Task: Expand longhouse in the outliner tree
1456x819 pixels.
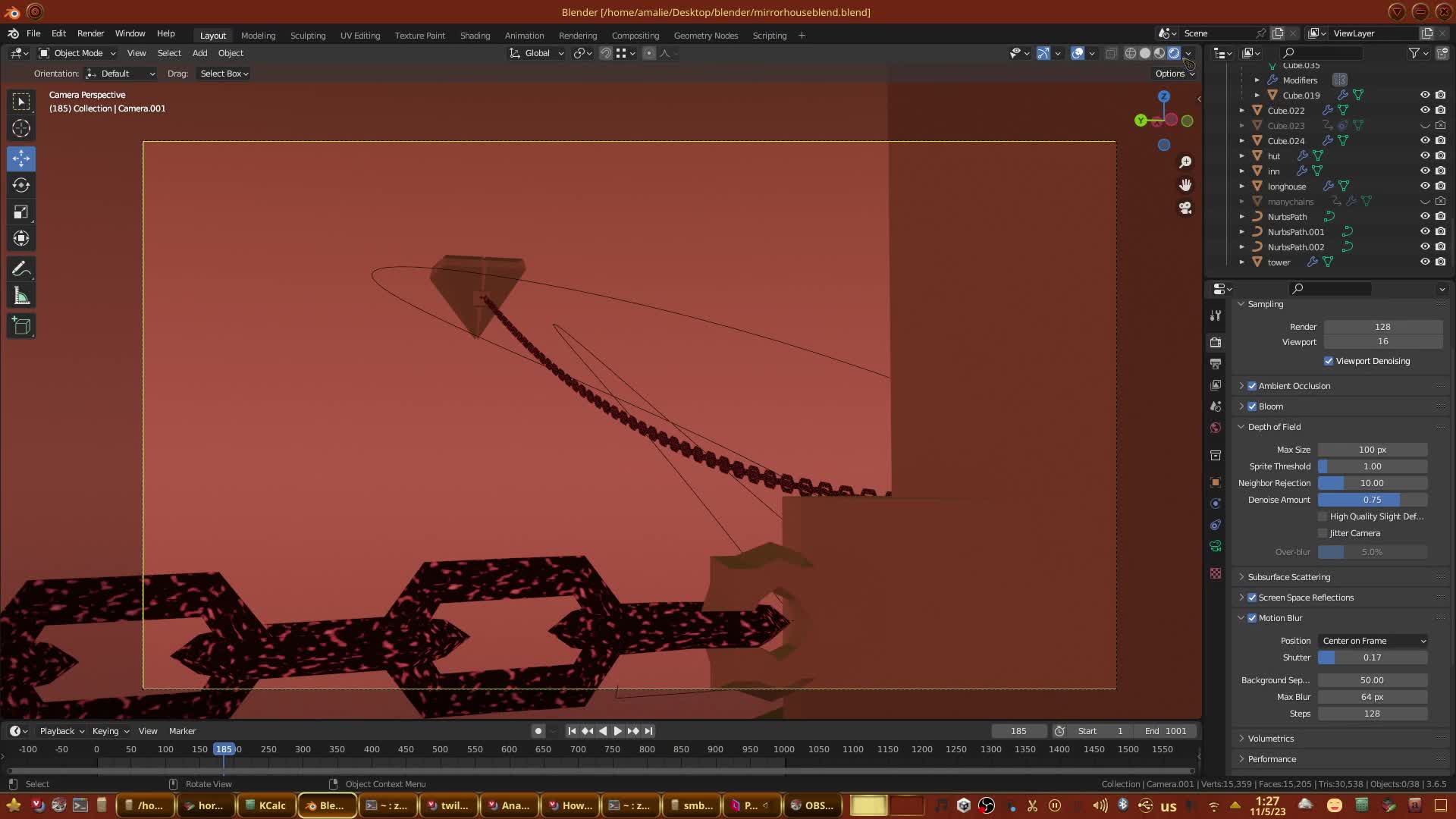Action: (1242, 187)
